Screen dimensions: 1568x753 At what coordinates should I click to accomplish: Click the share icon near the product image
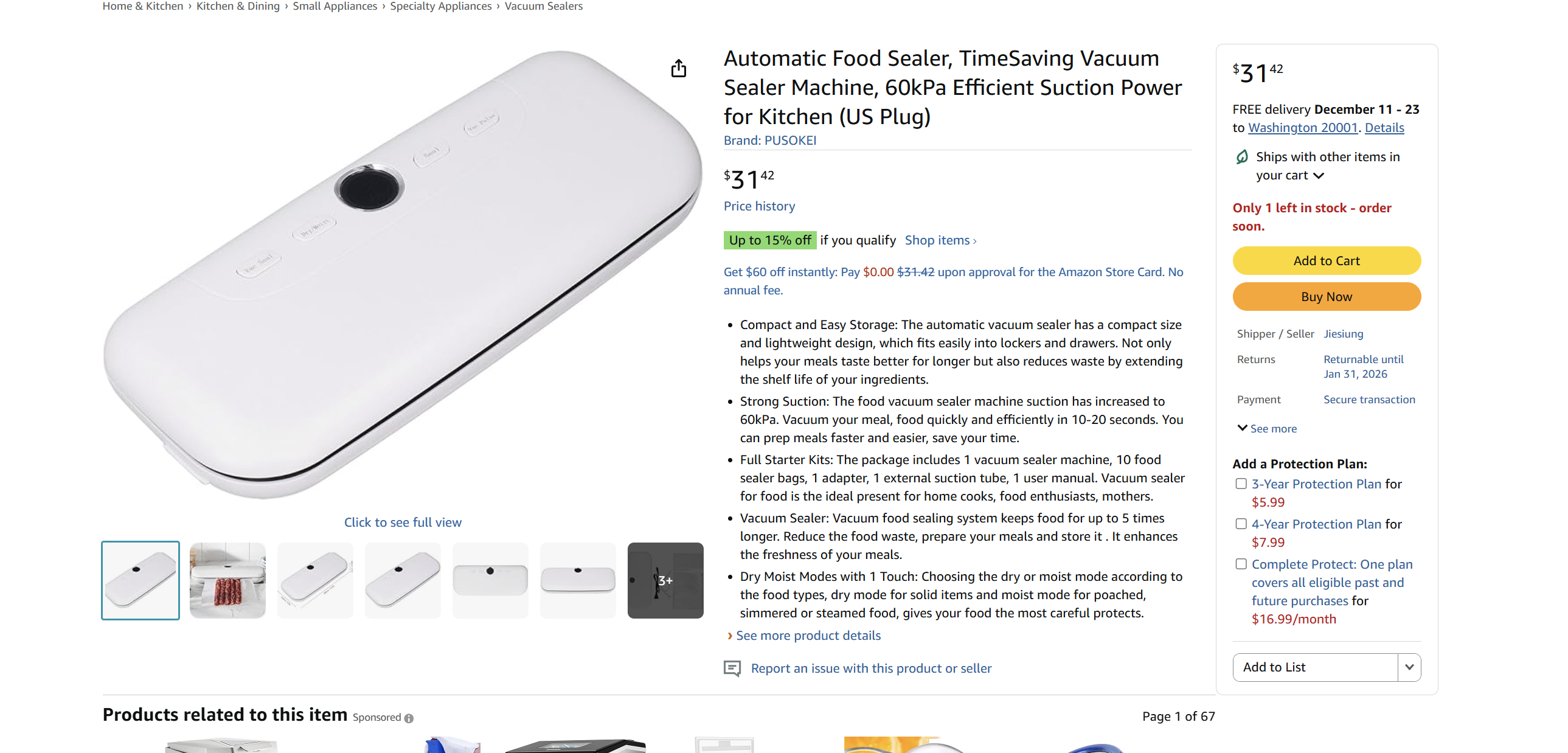click(x=679, y=68)
